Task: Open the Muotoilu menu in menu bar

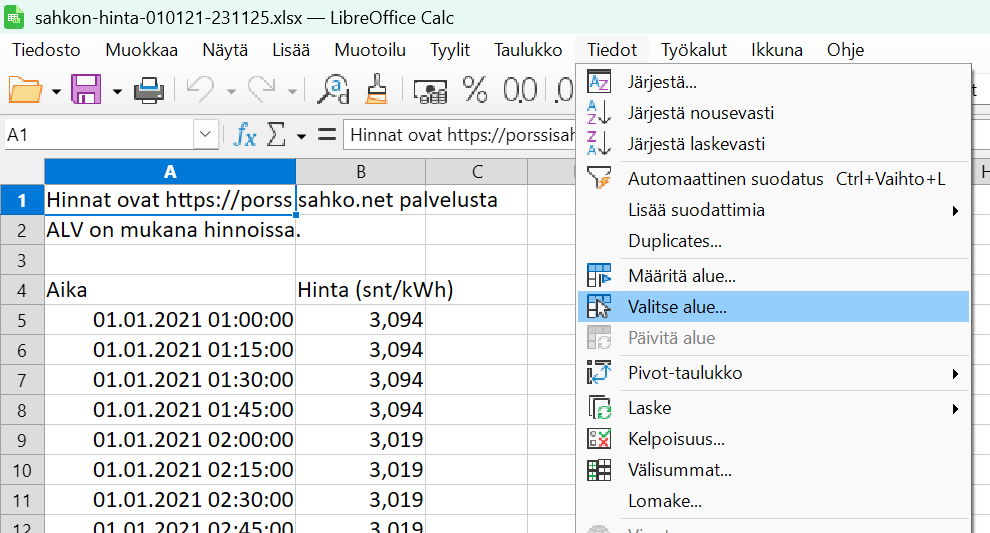Action: [370, 50]
